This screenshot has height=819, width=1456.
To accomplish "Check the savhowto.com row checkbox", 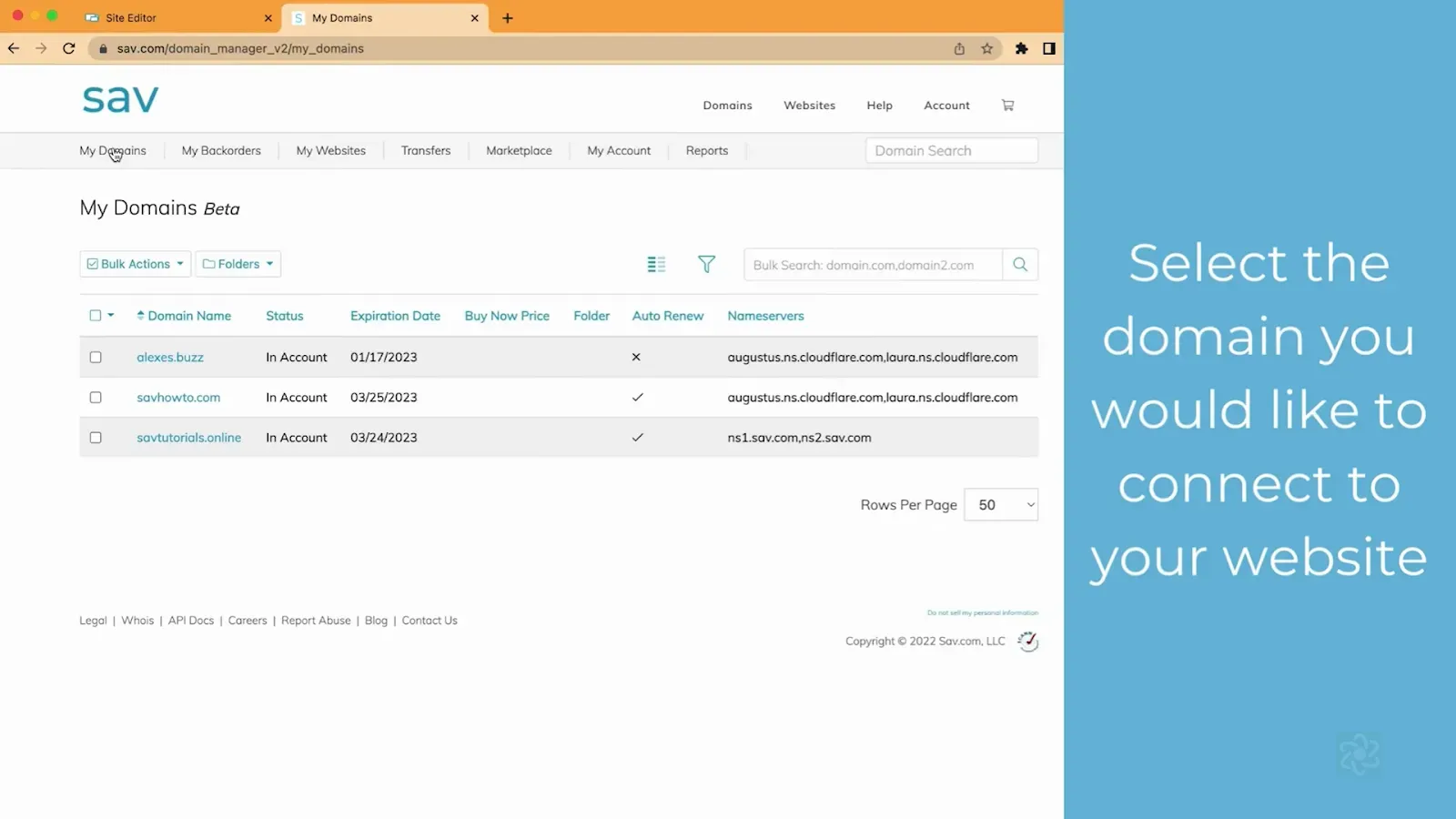I will [96, 398].
